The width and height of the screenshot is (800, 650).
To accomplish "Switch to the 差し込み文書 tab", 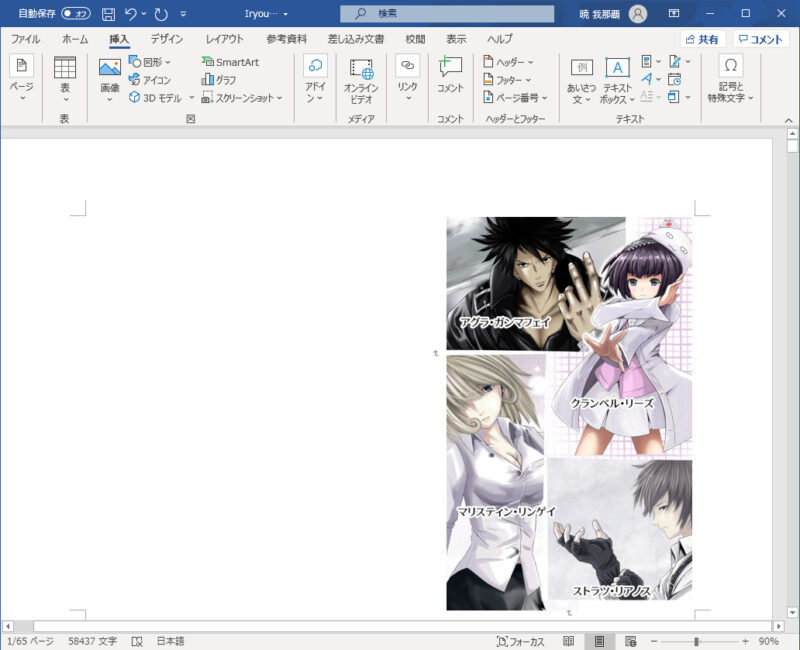I will coord(356,39).
